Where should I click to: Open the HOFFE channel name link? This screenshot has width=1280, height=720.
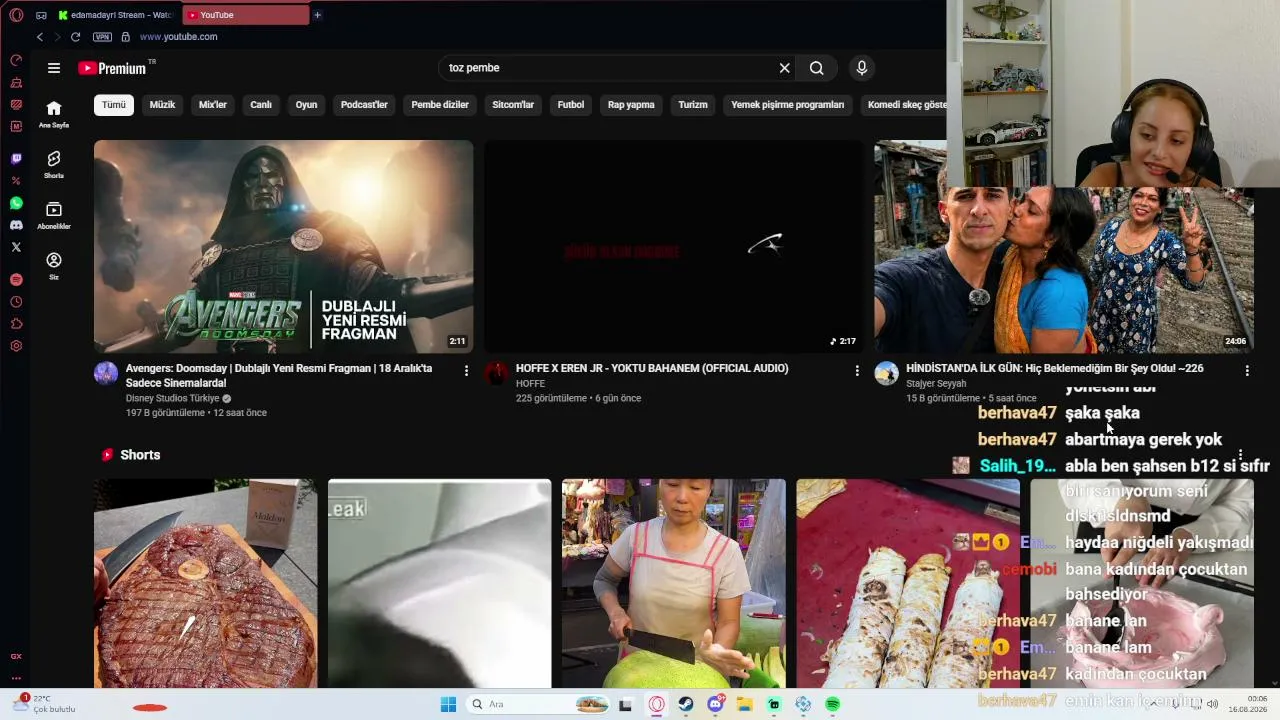[x=530, y=384]
